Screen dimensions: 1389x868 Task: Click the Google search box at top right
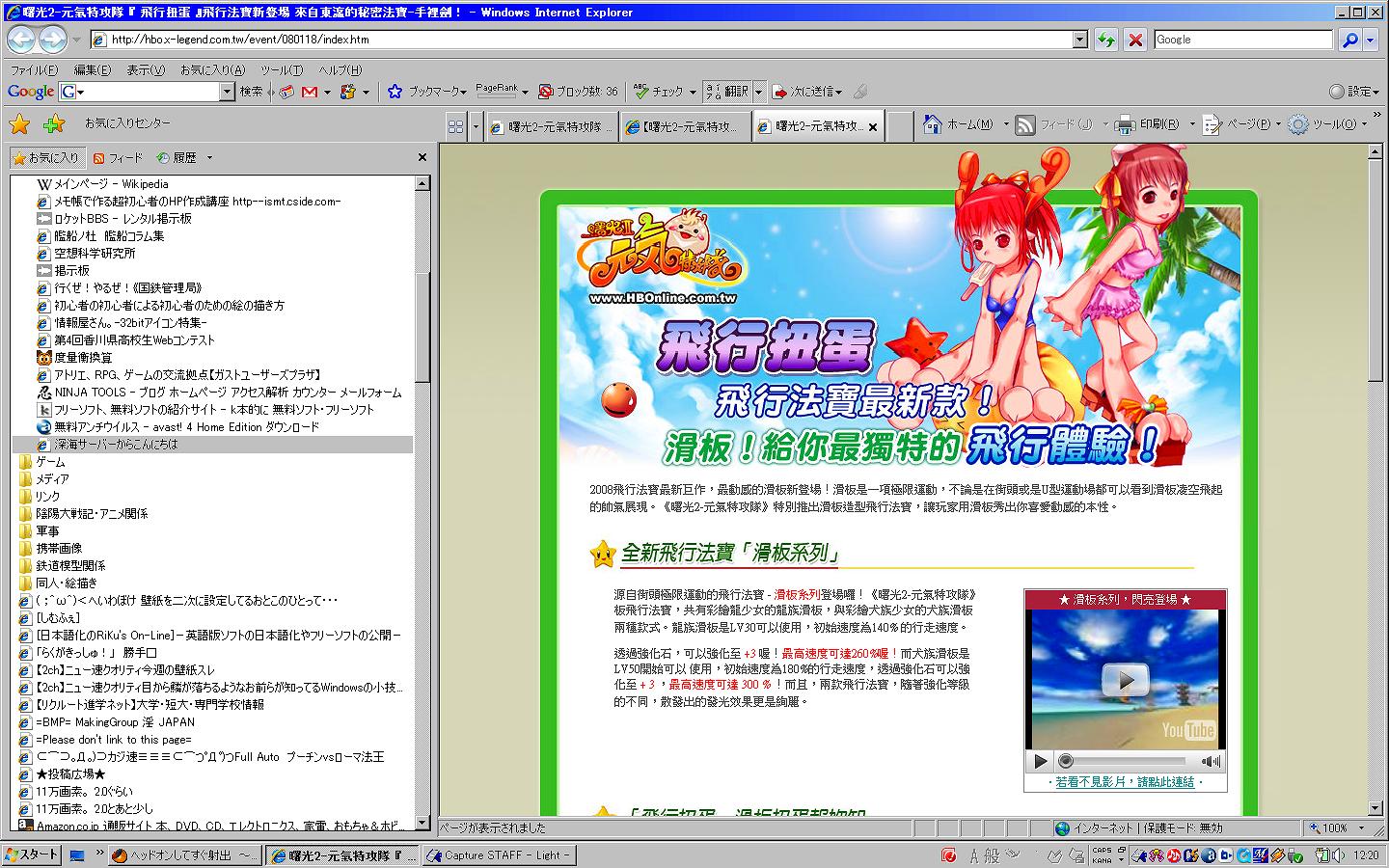pos(1243,40)
